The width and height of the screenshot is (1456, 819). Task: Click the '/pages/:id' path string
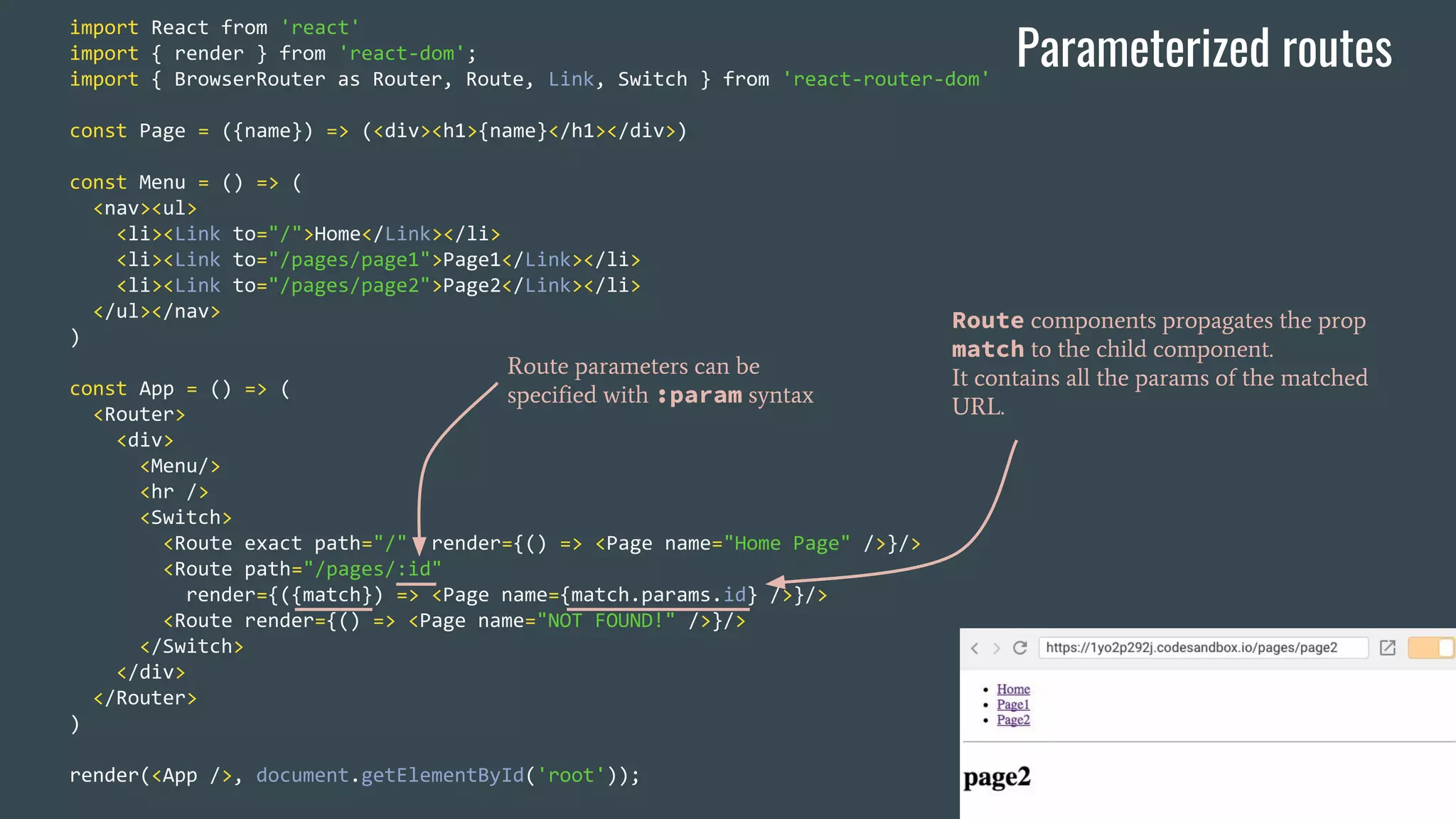point(373,569)
